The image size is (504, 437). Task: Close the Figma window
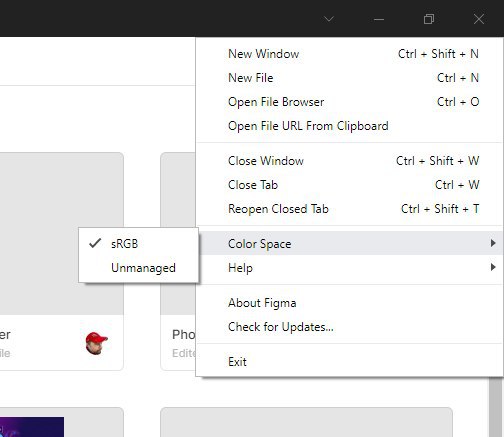click(479, 19)
